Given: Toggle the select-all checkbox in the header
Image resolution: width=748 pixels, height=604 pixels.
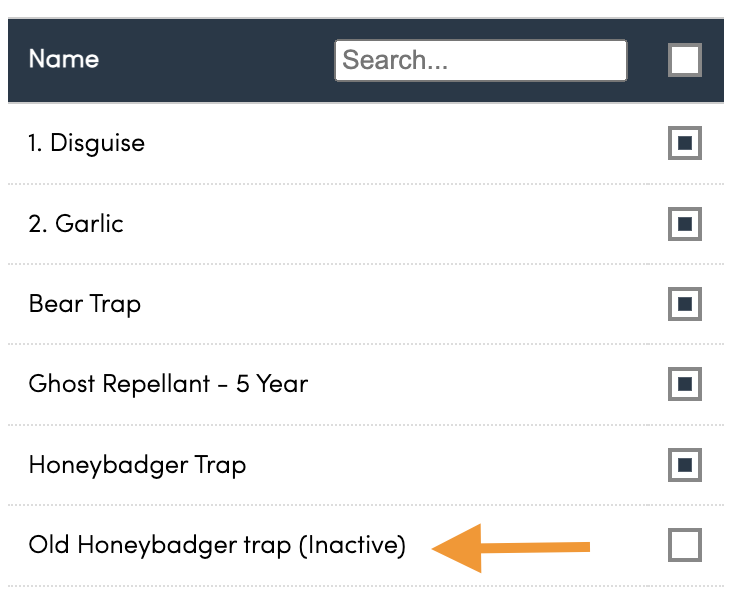Looking at the screenshot, I should pyautogui.click(x=685, y=60).
